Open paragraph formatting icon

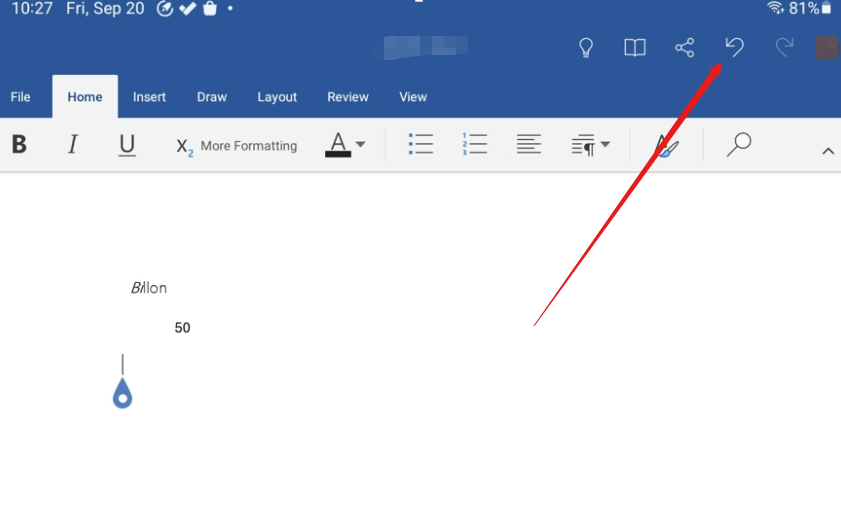[x=584, y=145]
